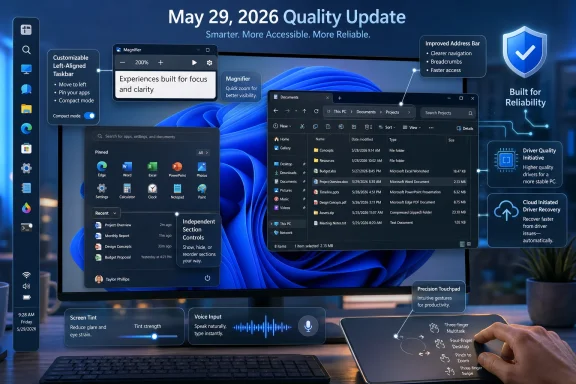This screenshot has height=384, width=576.
Task: Select the Documents tab in File Explorer
Action: point(300,97)
